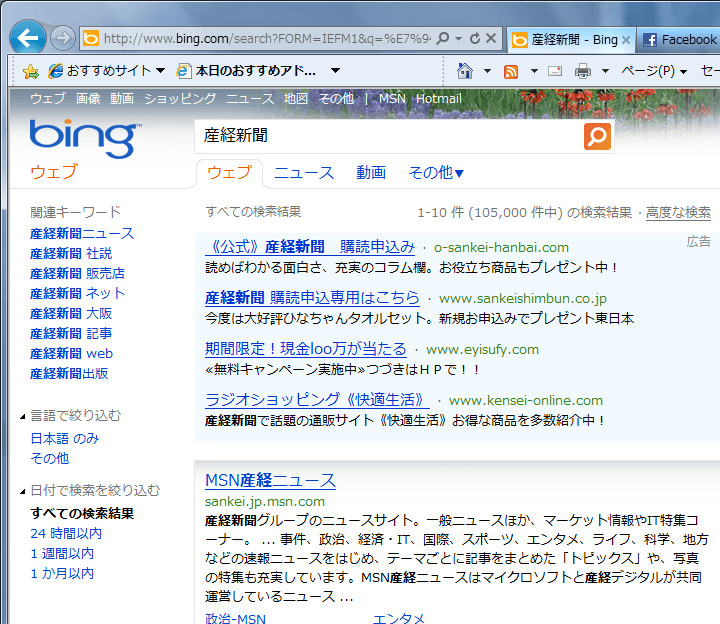
Task: Open 期間限定！現金loo万が当たる link
Action: [306, 349]
